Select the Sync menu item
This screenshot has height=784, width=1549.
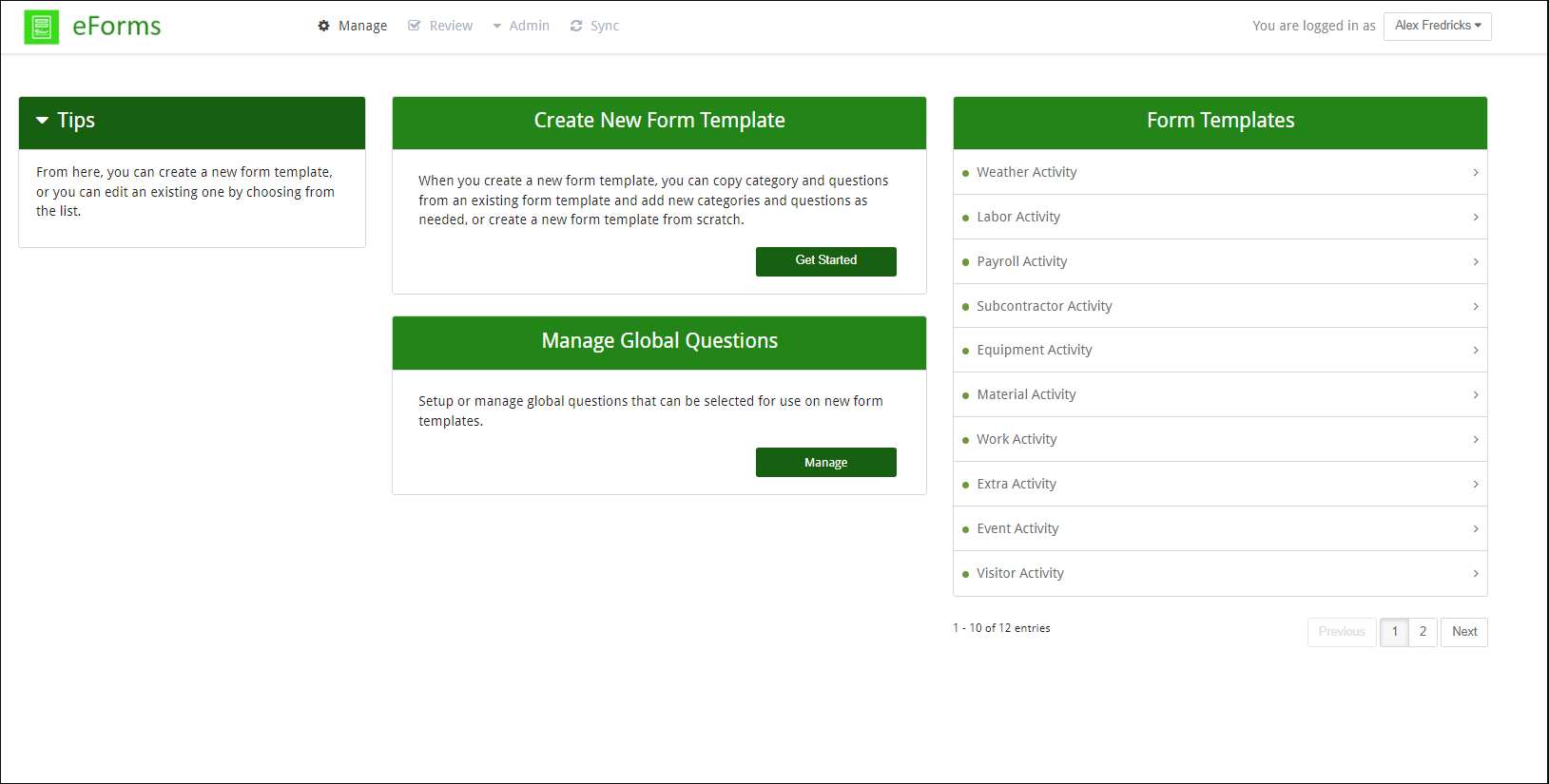tap(594, 26)
